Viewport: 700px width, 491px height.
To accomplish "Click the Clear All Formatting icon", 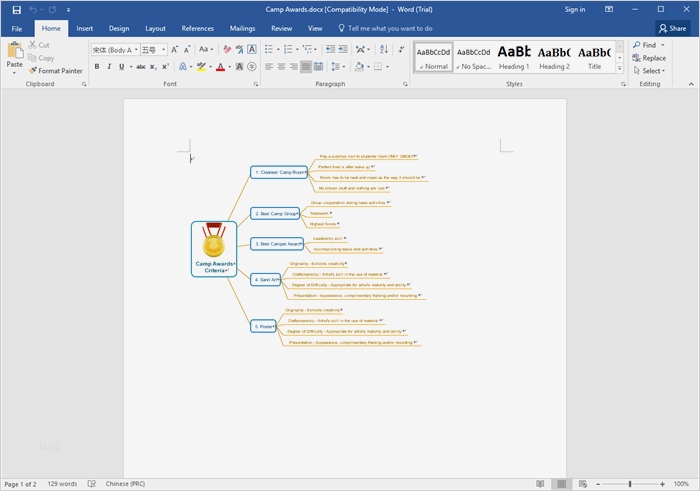I will [226, 48].
